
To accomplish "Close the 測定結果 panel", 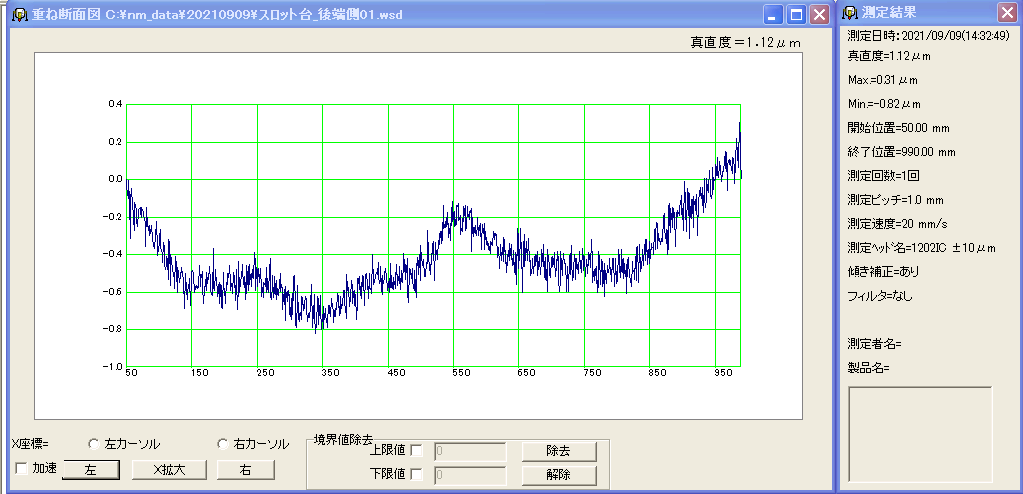I will pos(1006,13).
